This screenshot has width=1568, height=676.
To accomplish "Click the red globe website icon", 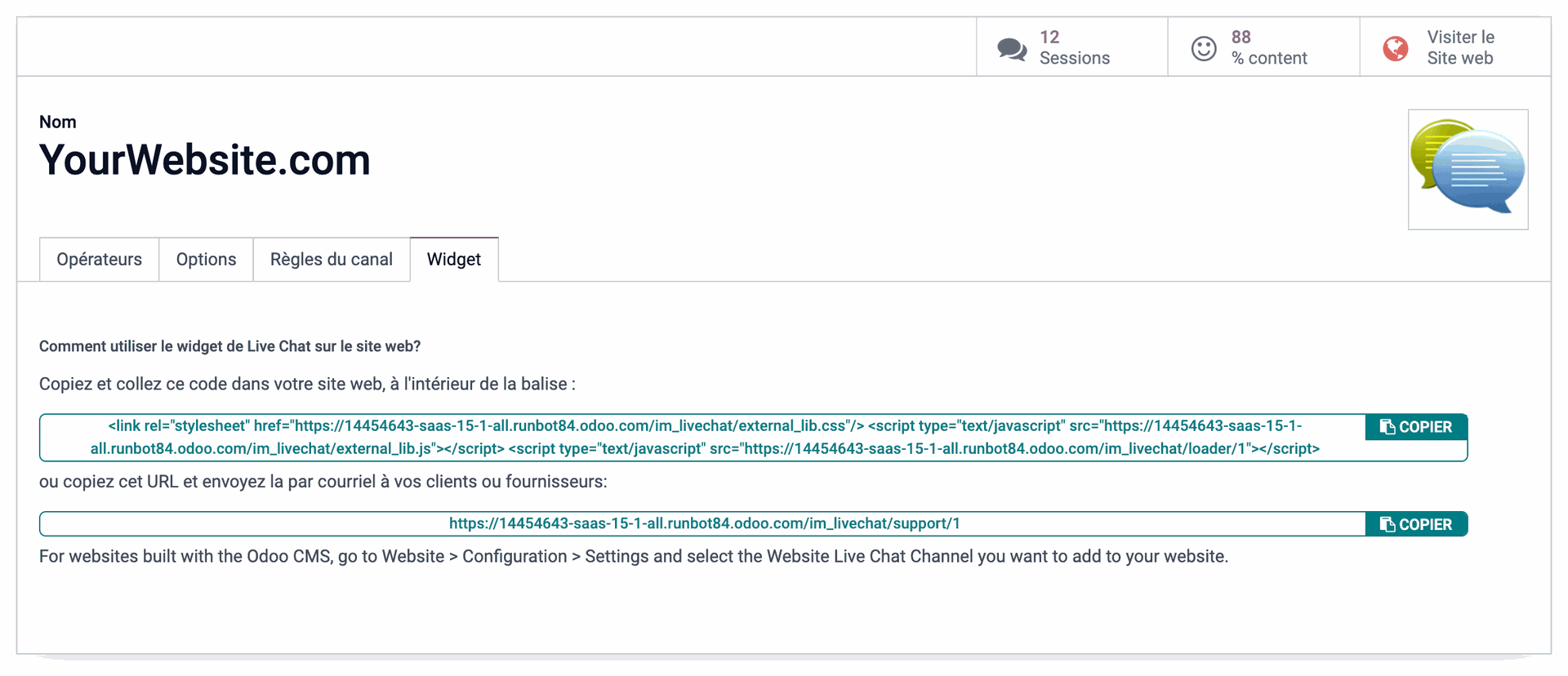I will 1395,49.
